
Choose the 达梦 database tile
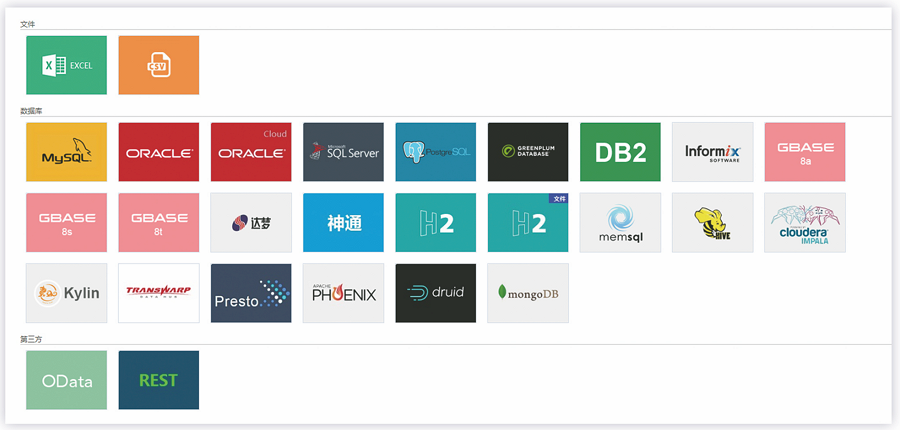click(x=251, y=222)
